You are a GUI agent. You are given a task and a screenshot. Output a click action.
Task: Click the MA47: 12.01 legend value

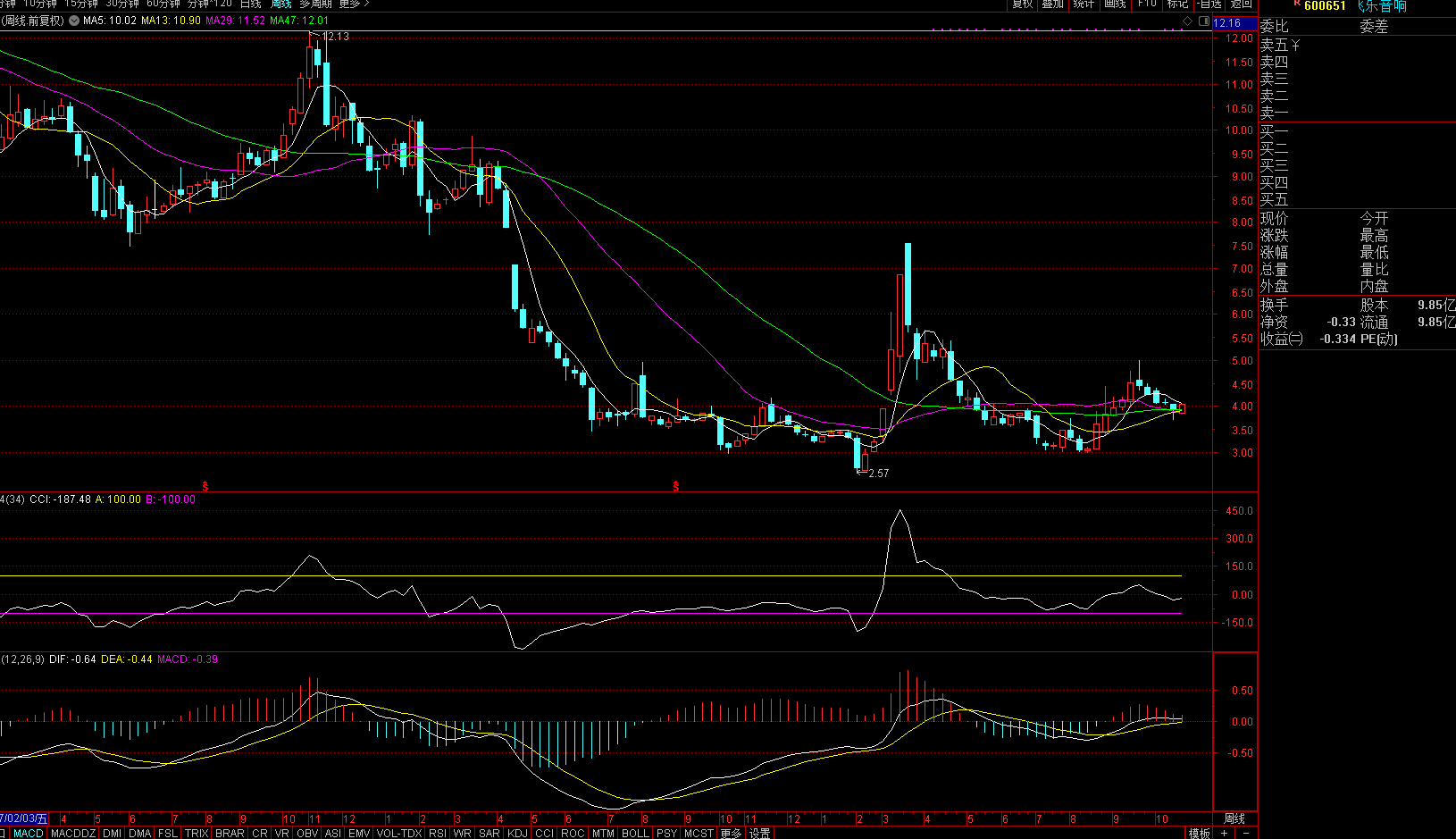(x=299, y=21)
